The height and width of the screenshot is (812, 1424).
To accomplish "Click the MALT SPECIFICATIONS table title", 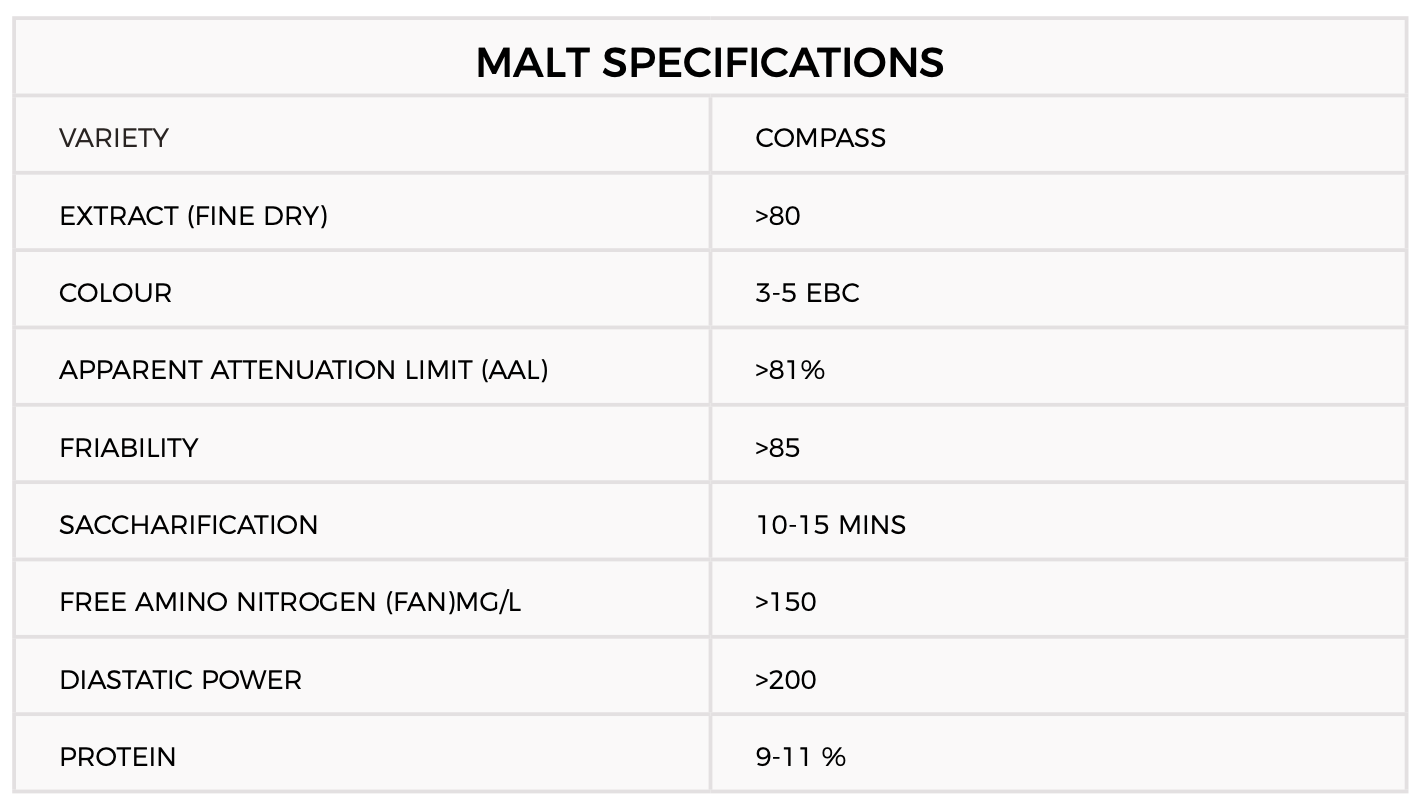I will point(710,62).
